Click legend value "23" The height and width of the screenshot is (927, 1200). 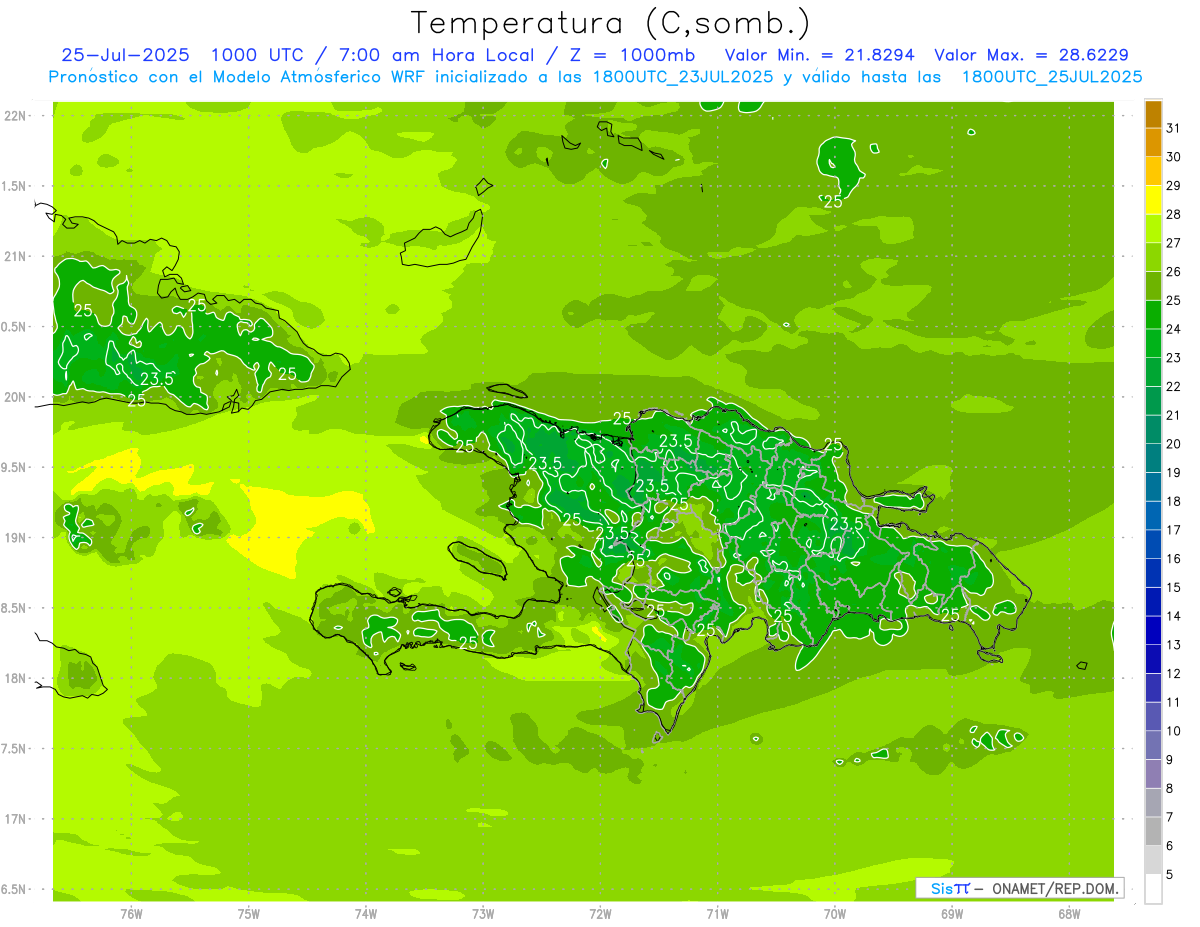(x=1173, y=358)
